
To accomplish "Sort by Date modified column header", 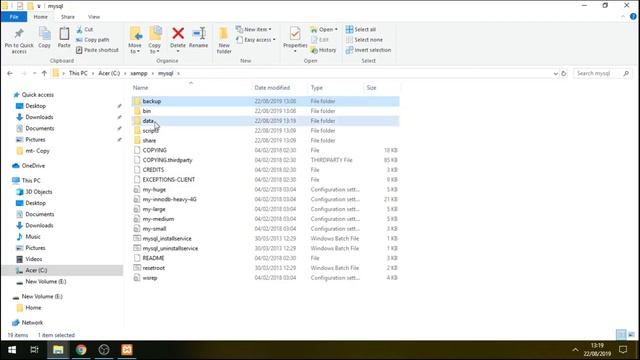I will coord(272,88).
